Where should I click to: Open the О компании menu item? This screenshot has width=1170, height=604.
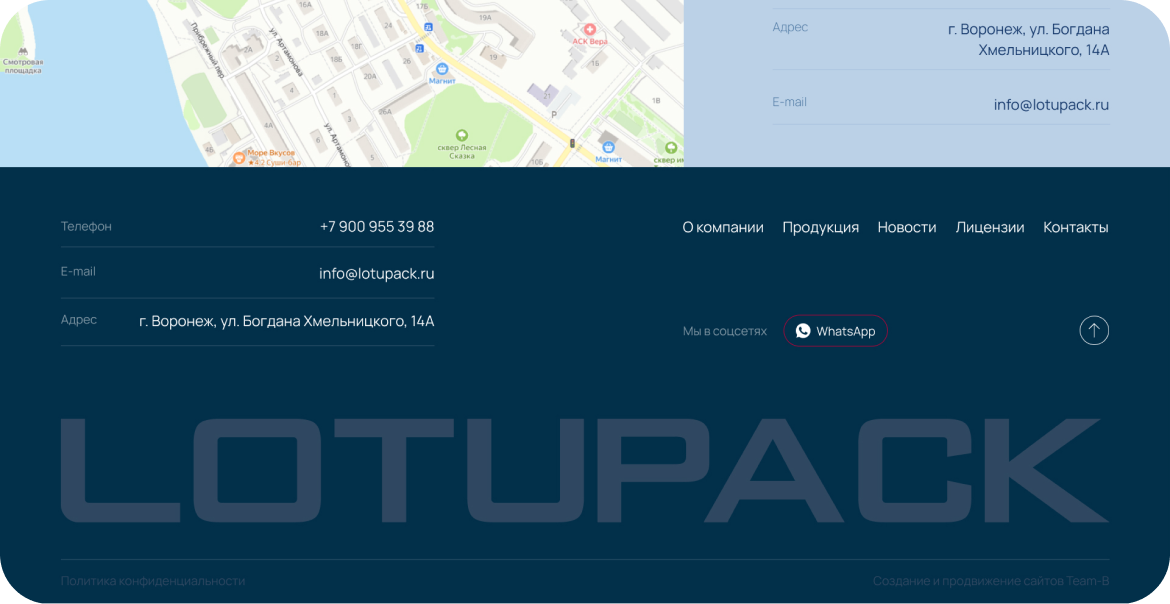pyautogui.click(x=722, y=228)
